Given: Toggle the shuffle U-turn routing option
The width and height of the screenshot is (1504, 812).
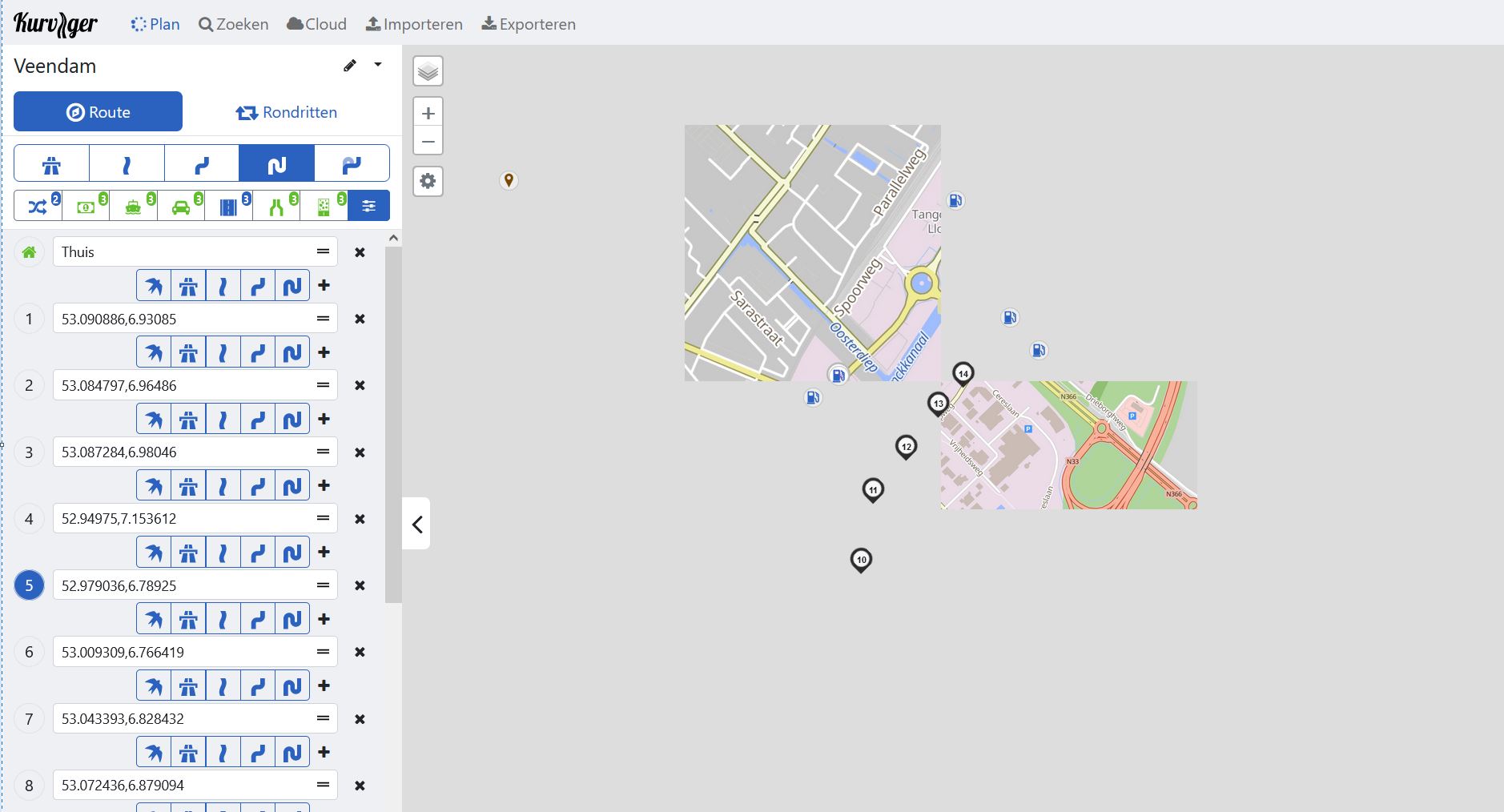Looking at the screenshot, I should click(x=38, y=206).
